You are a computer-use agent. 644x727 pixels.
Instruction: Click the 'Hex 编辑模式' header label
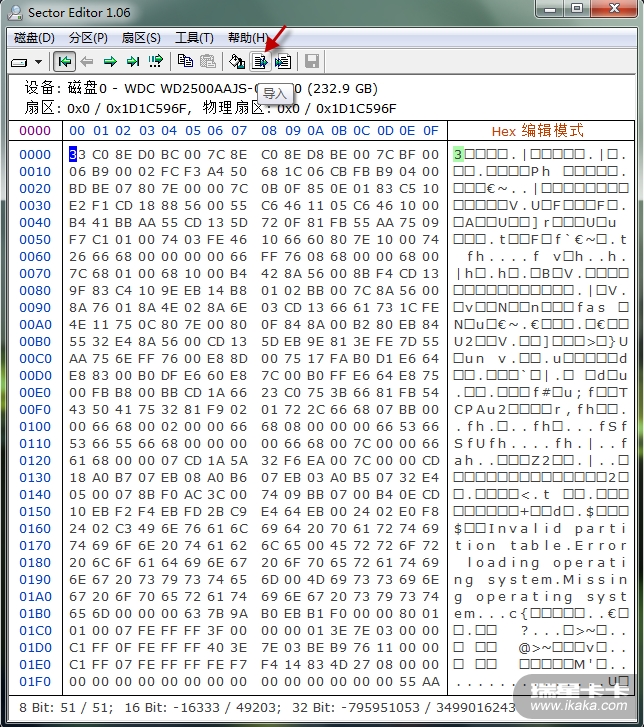point(538,131)
